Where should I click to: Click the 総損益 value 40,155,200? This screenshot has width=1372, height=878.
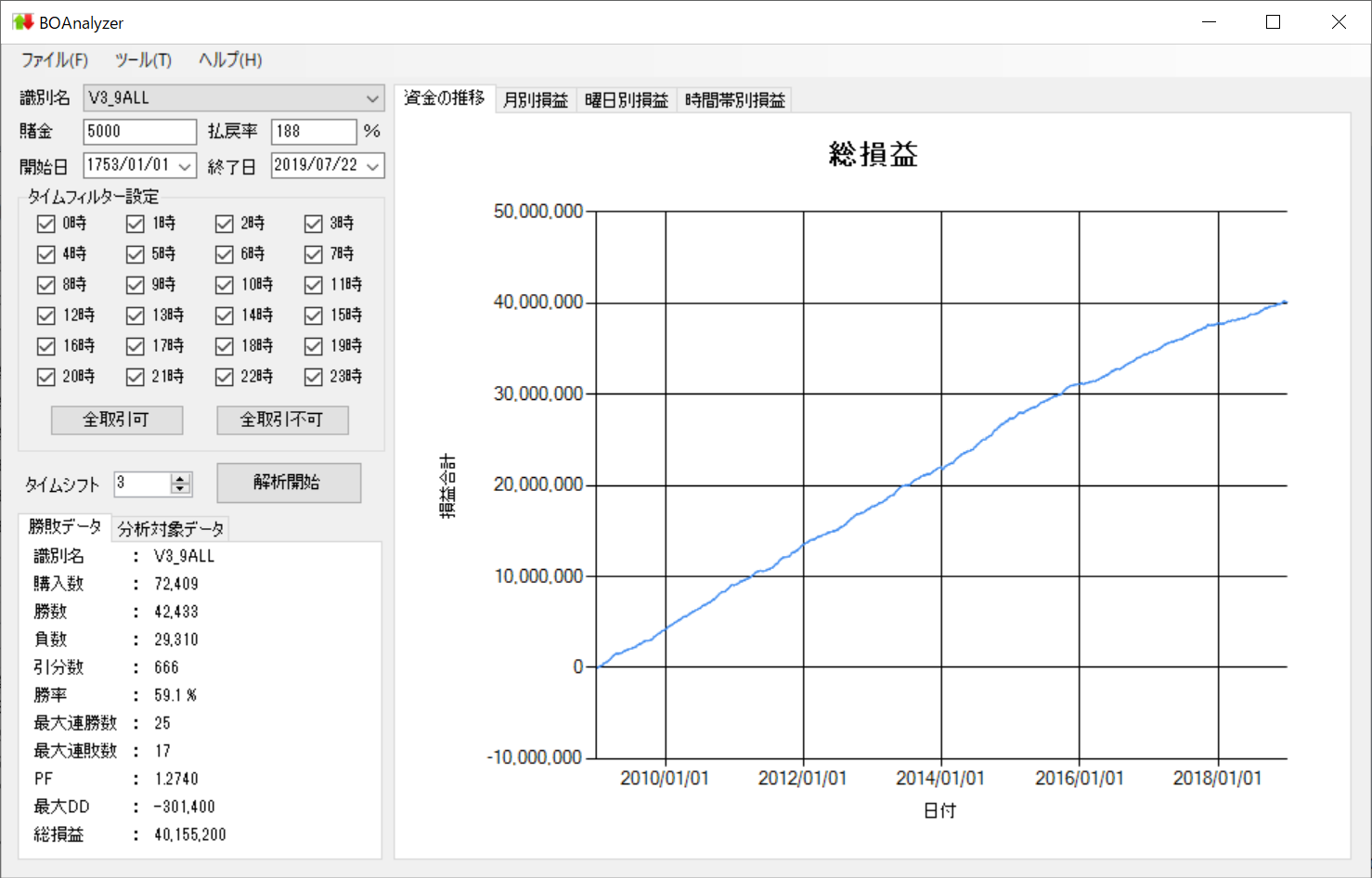pos(190,835)
